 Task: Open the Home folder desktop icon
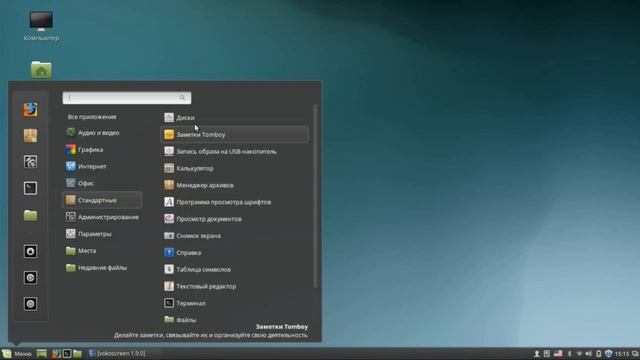(41, 69)
